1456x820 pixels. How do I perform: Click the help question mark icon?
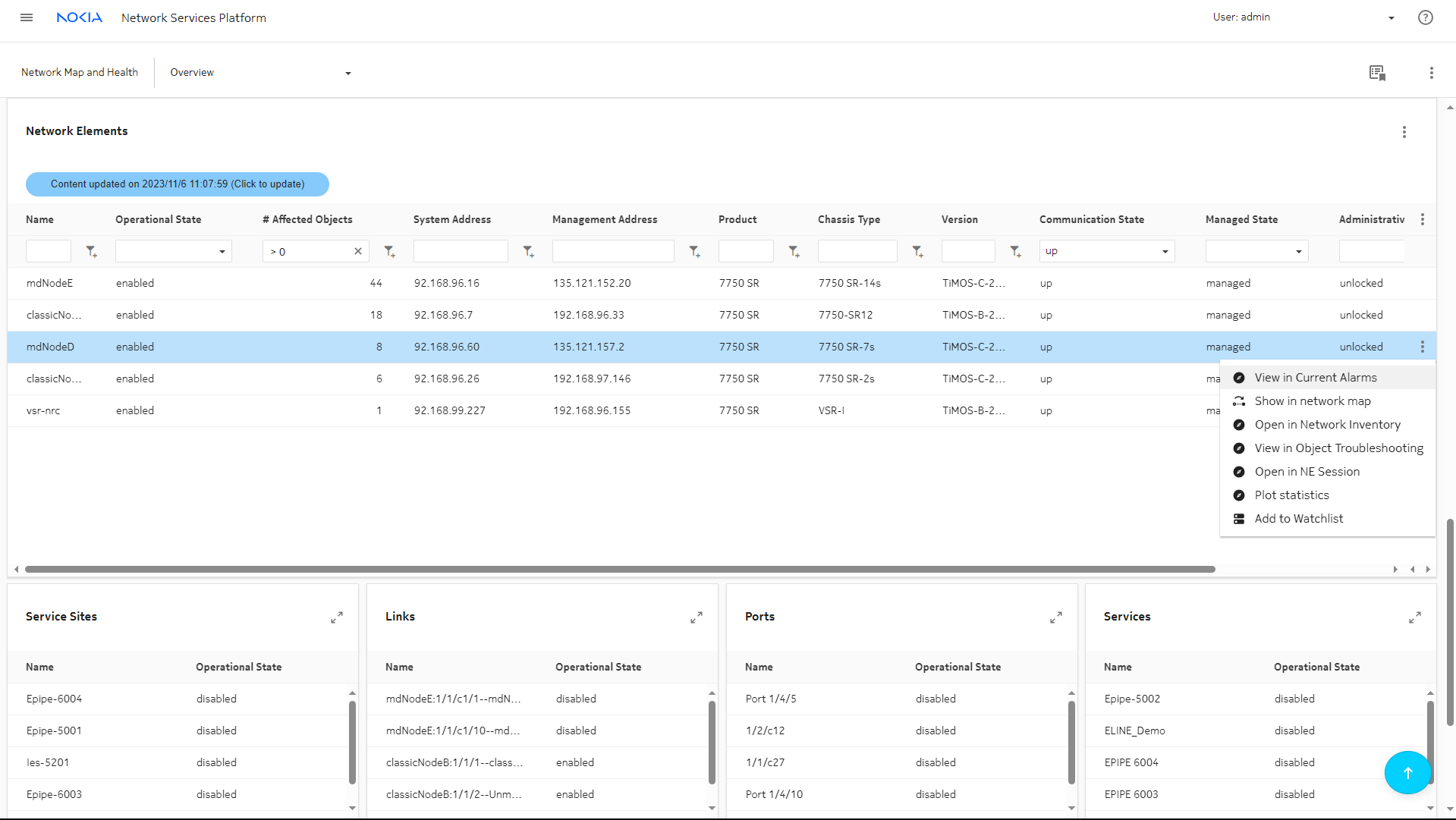point(1425,17)
